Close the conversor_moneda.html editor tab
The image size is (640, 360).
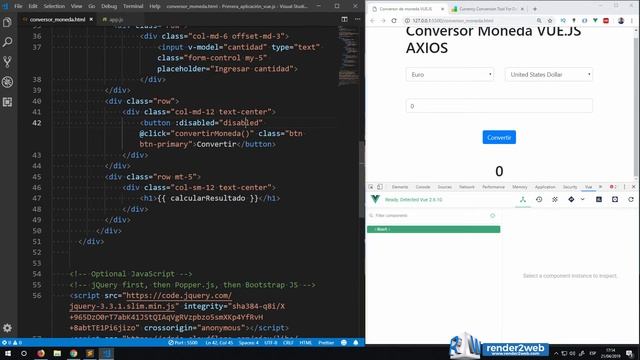91,19
